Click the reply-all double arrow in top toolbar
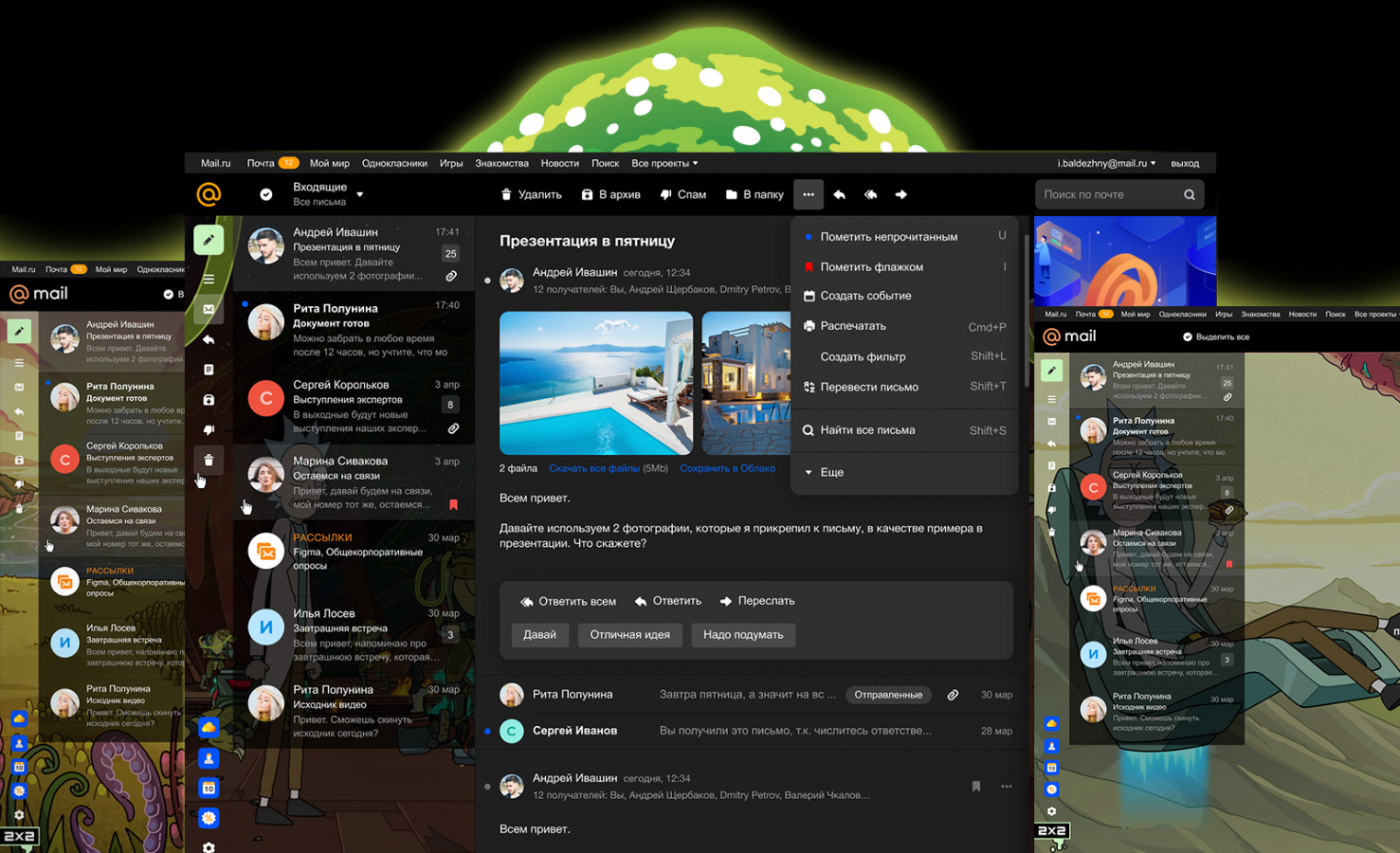The width and height of the screenshot is (1400, 853). 870,194
